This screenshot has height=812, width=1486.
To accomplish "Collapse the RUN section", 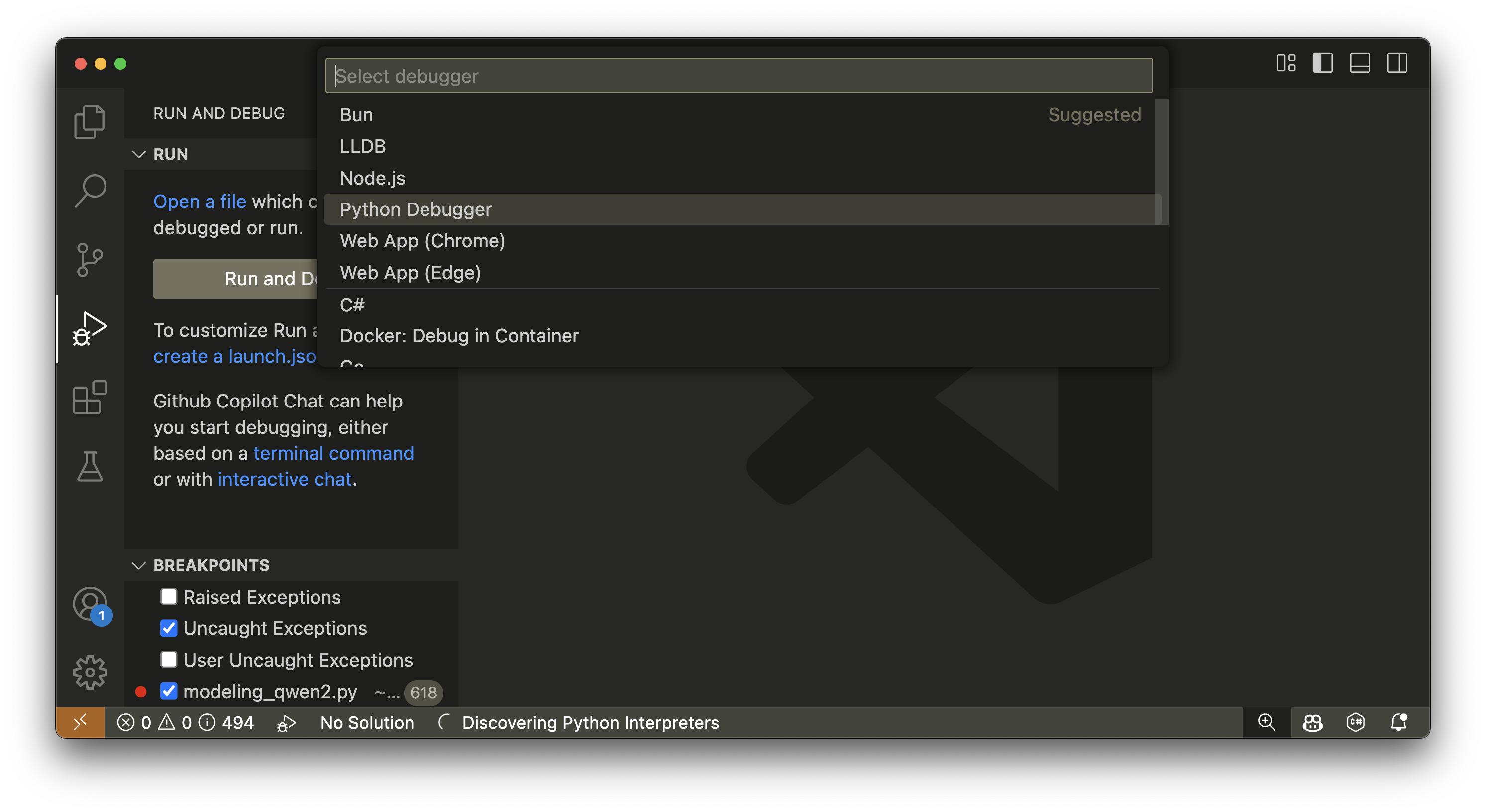I will click(x=138, y=154).
